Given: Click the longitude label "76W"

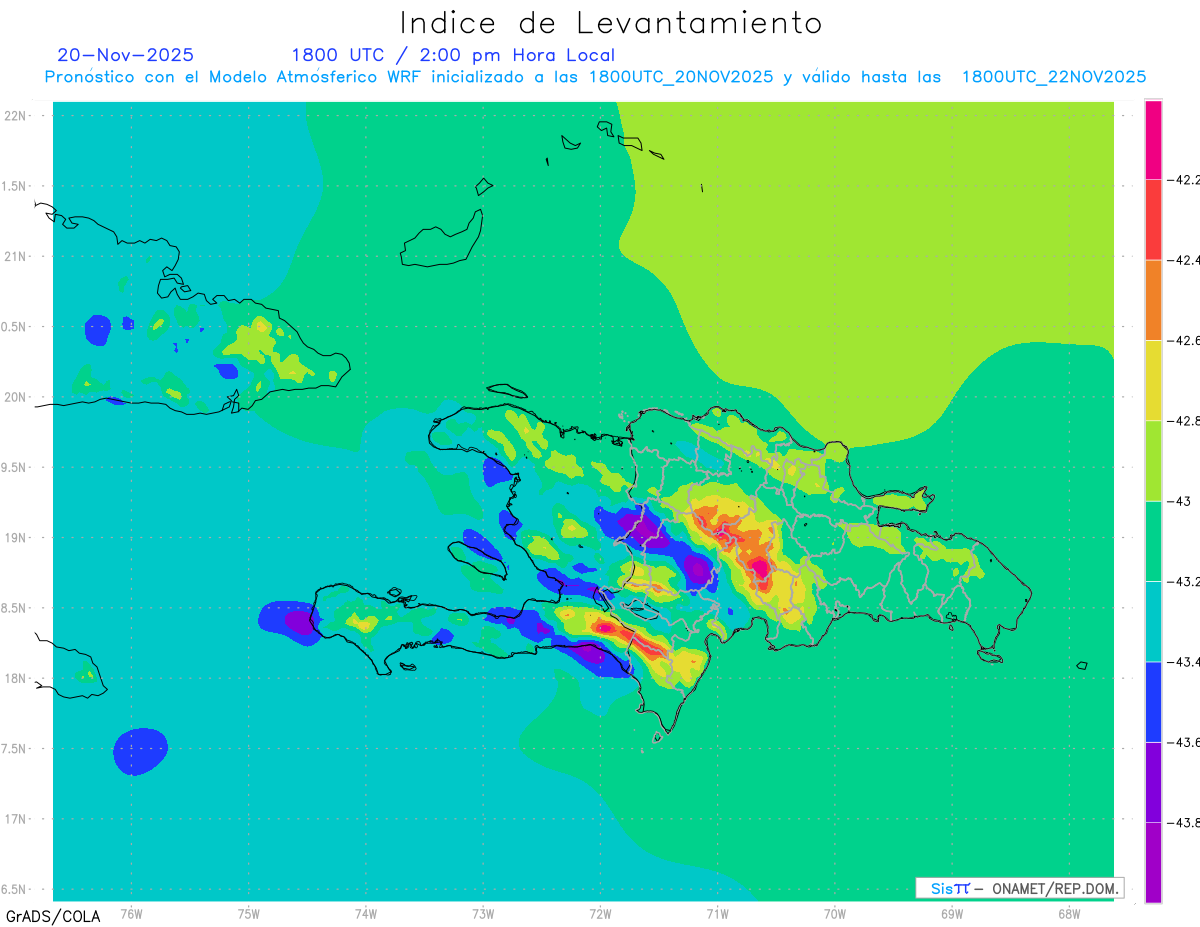Looking at the screenshot, I should coord(131,912).
